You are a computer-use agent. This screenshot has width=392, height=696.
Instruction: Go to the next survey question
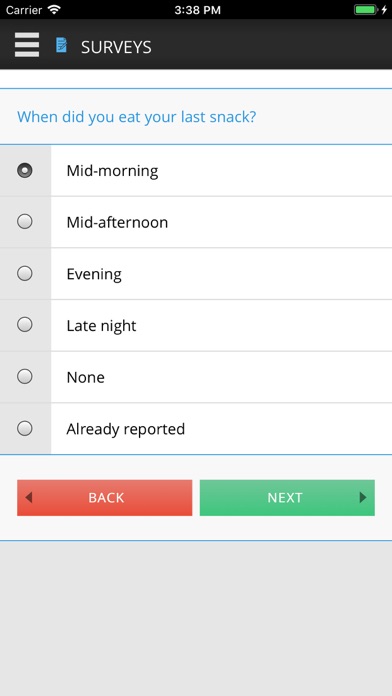coord(287,498)
